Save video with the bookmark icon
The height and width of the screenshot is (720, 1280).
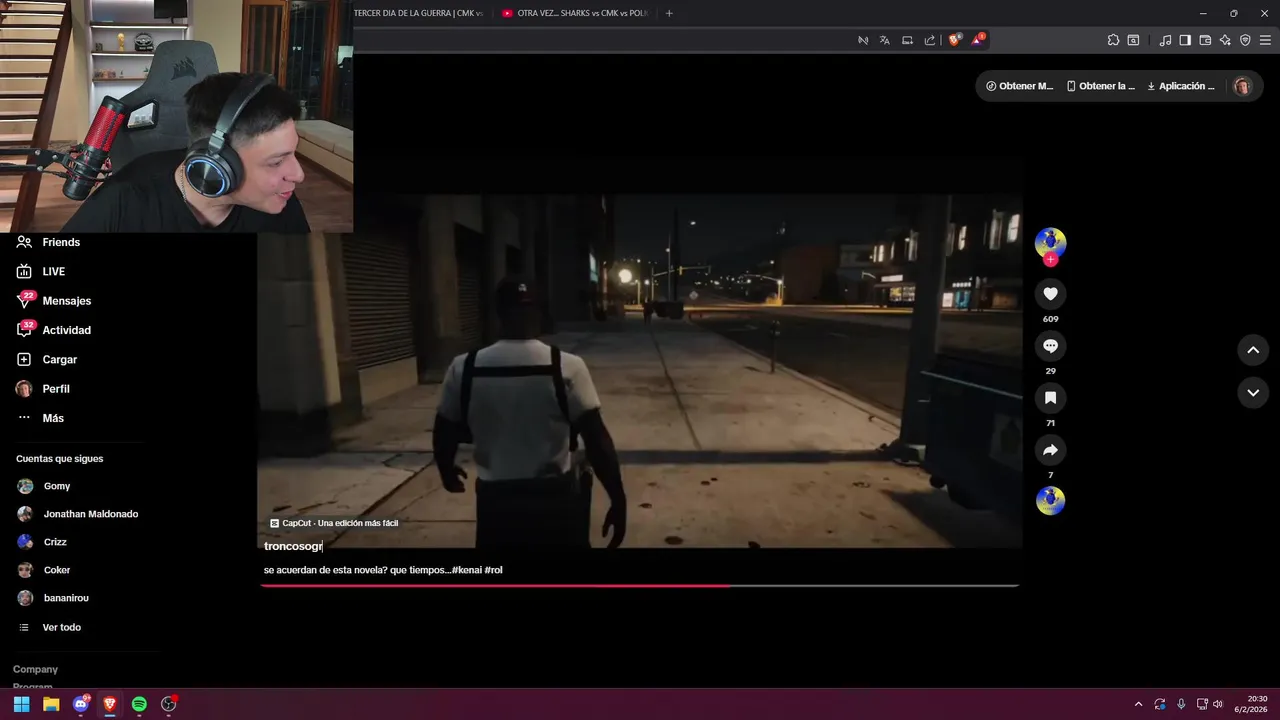(x=1050, y=398)
